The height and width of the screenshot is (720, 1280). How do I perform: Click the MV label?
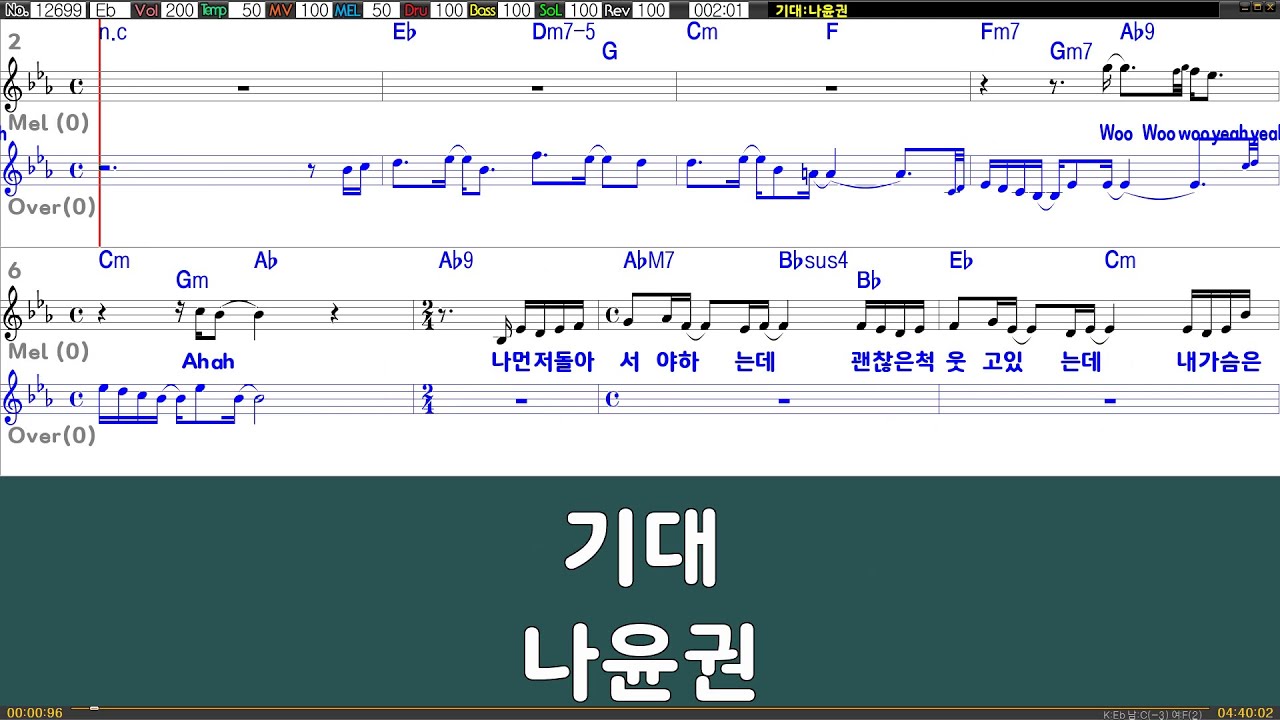coord(281,10)
